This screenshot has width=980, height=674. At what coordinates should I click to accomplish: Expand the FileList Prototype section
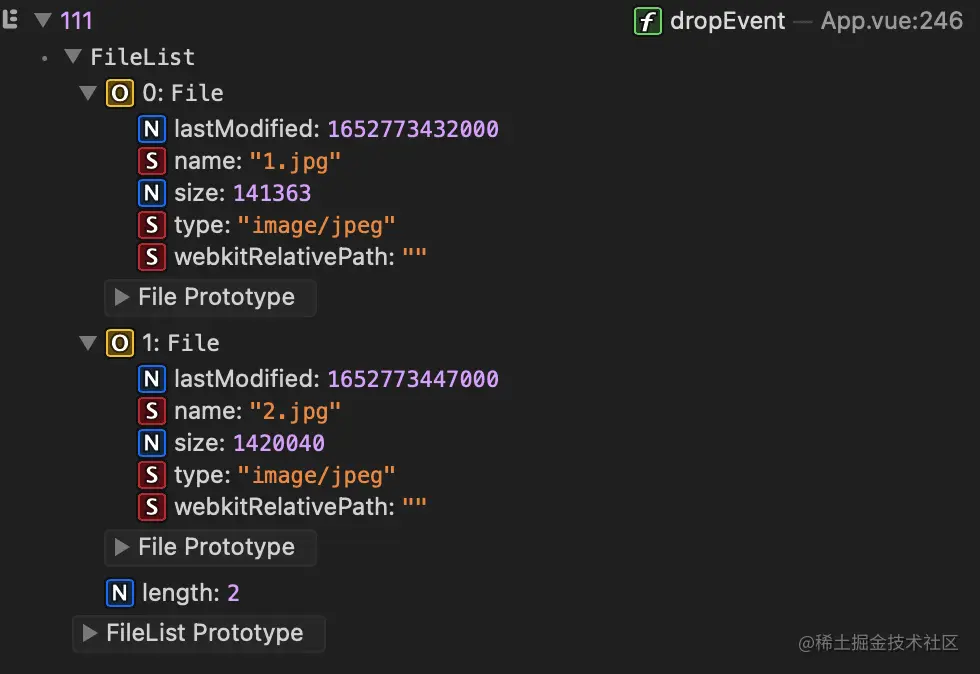[90, 633]
